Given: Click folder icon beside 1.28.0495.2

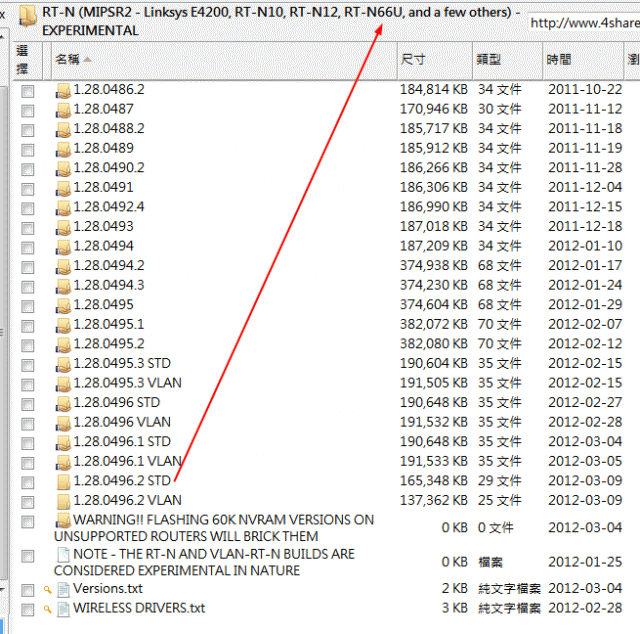Looking at the screenshot, I should (63, 345).
